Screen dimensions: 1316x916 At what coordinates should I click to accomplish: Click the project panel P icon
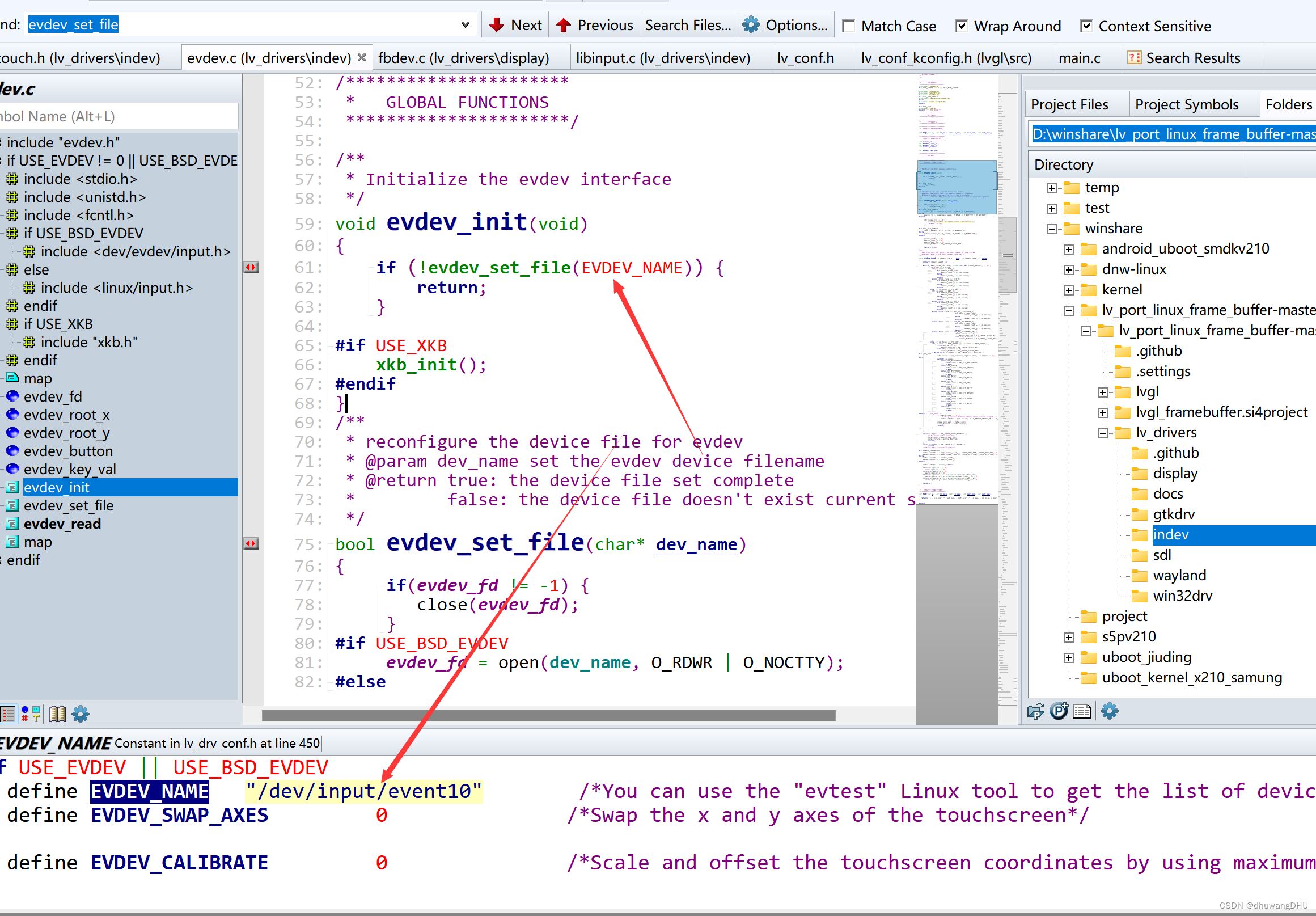(1059, 711)
